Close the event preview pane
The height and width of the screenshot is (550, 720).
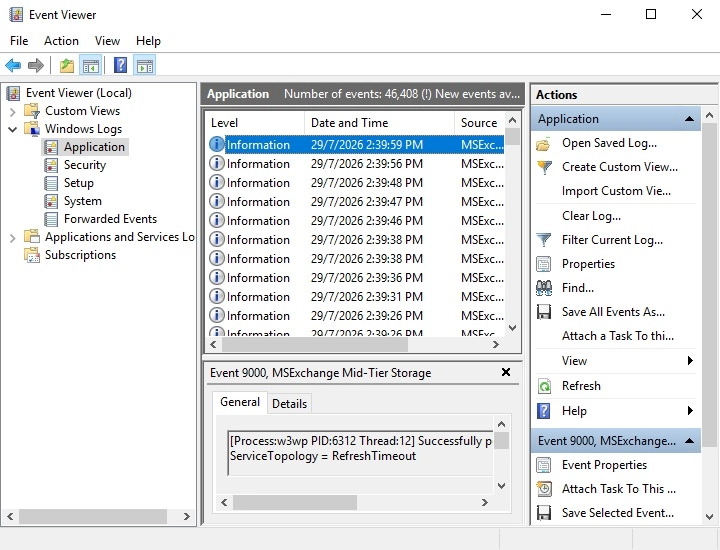coord(506,372)
